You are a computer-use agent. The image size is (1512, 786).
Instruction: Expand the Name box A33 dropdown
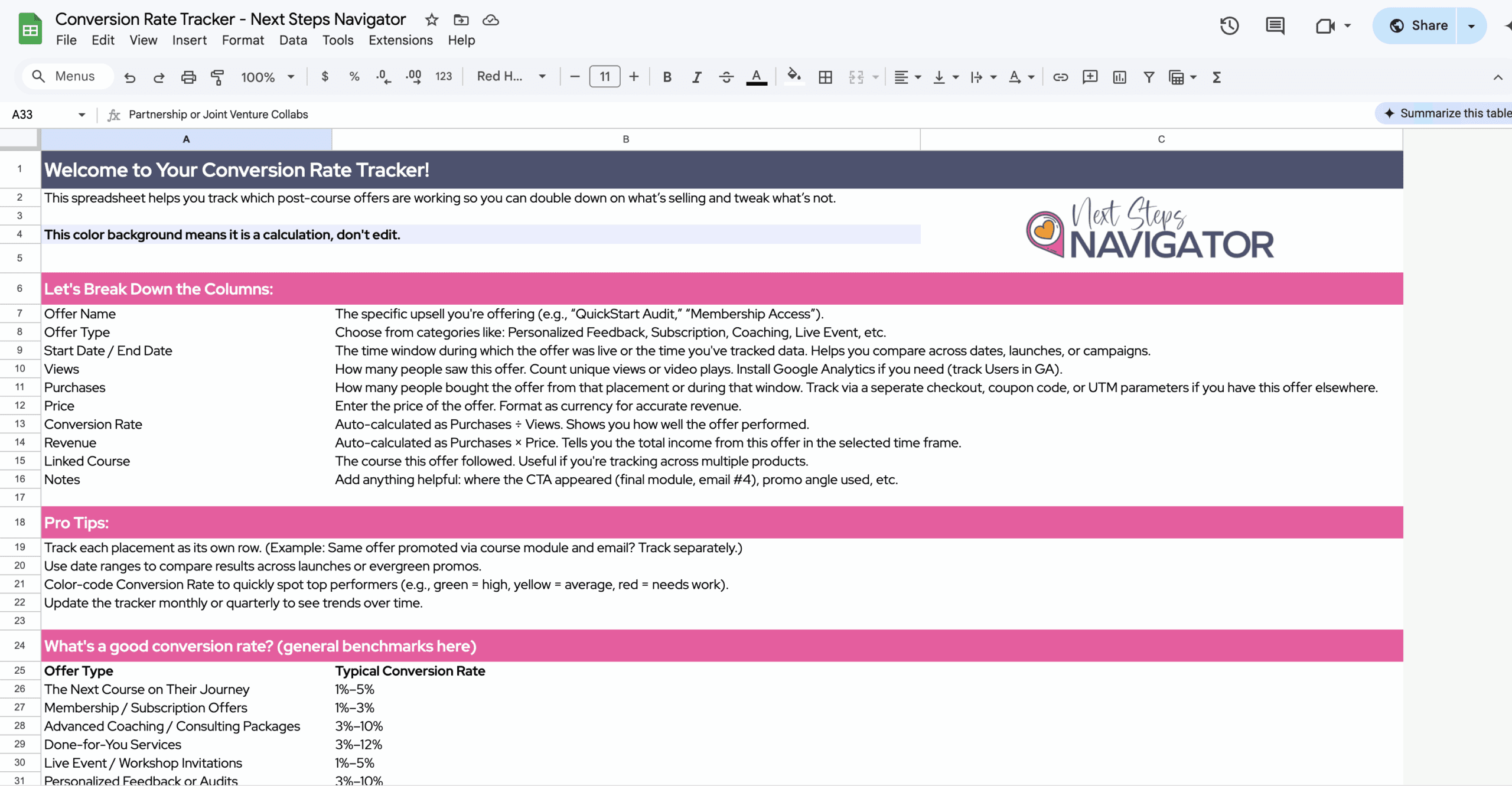click(82, 115)
